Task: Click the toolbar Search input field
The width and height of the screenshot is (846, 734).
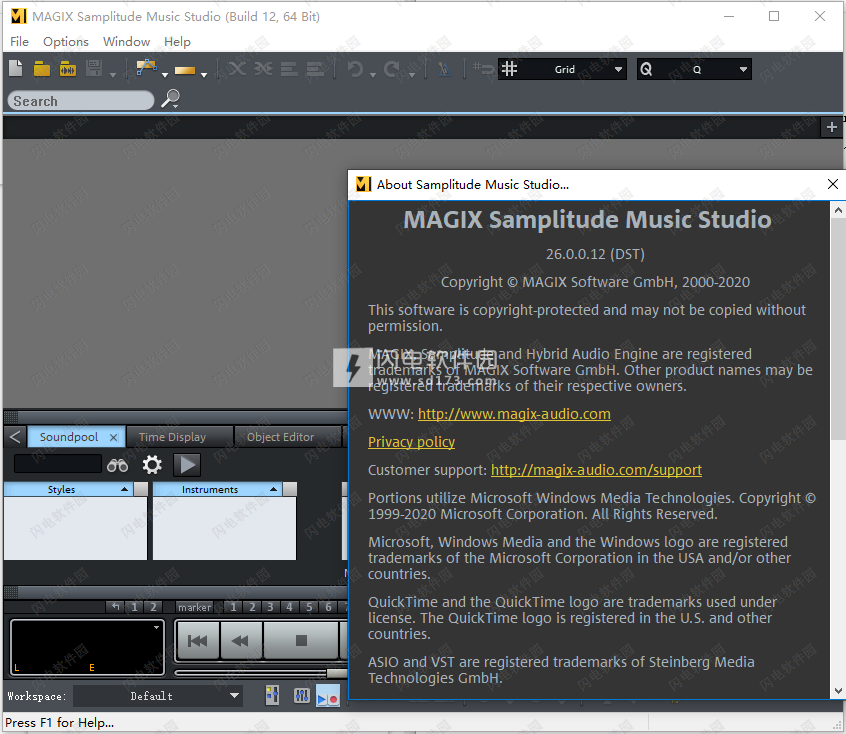Action: [80, 101]
